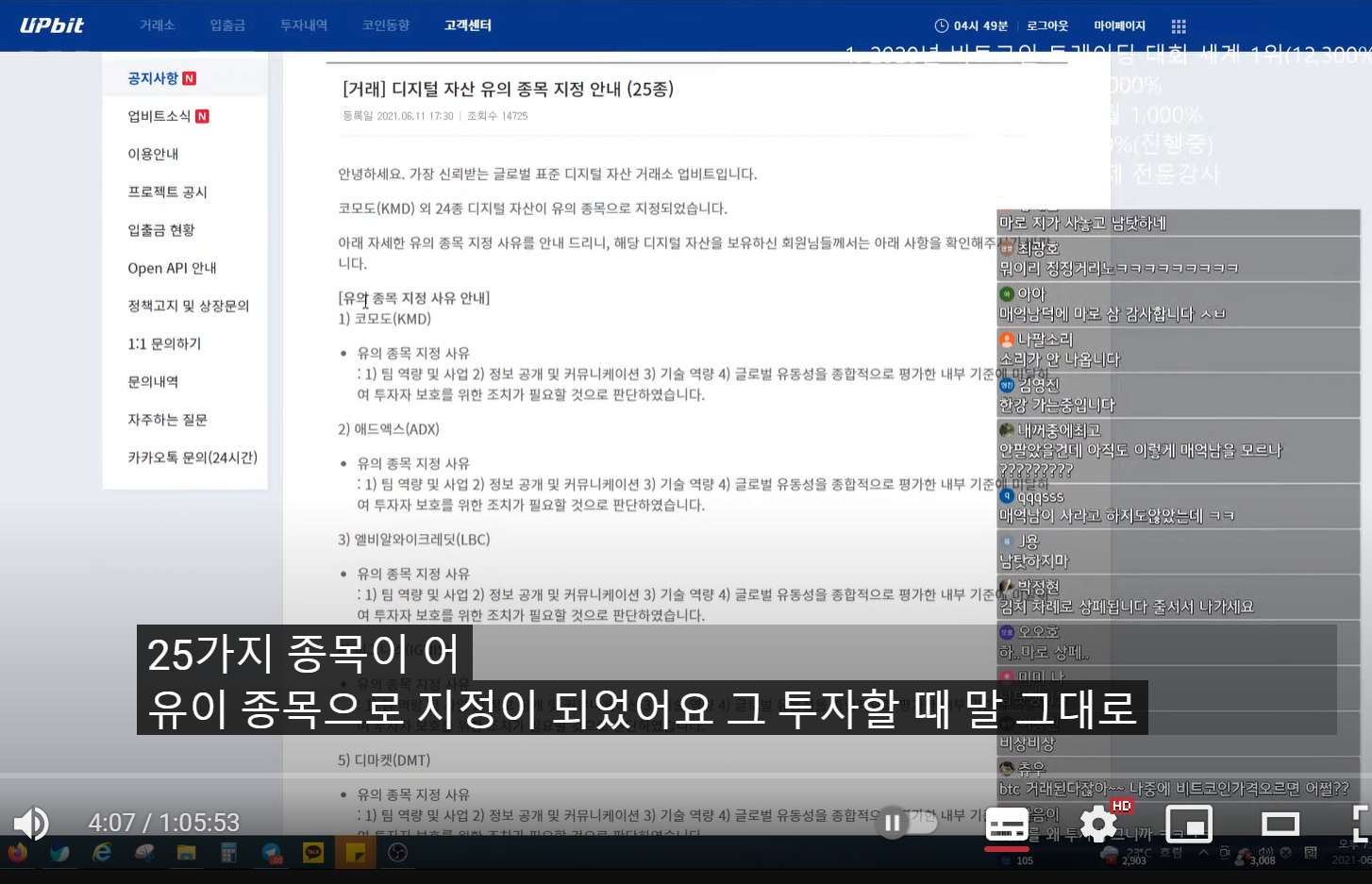
Task: Enter fullscreen on video player
Action: click(x=1360, y=824)
